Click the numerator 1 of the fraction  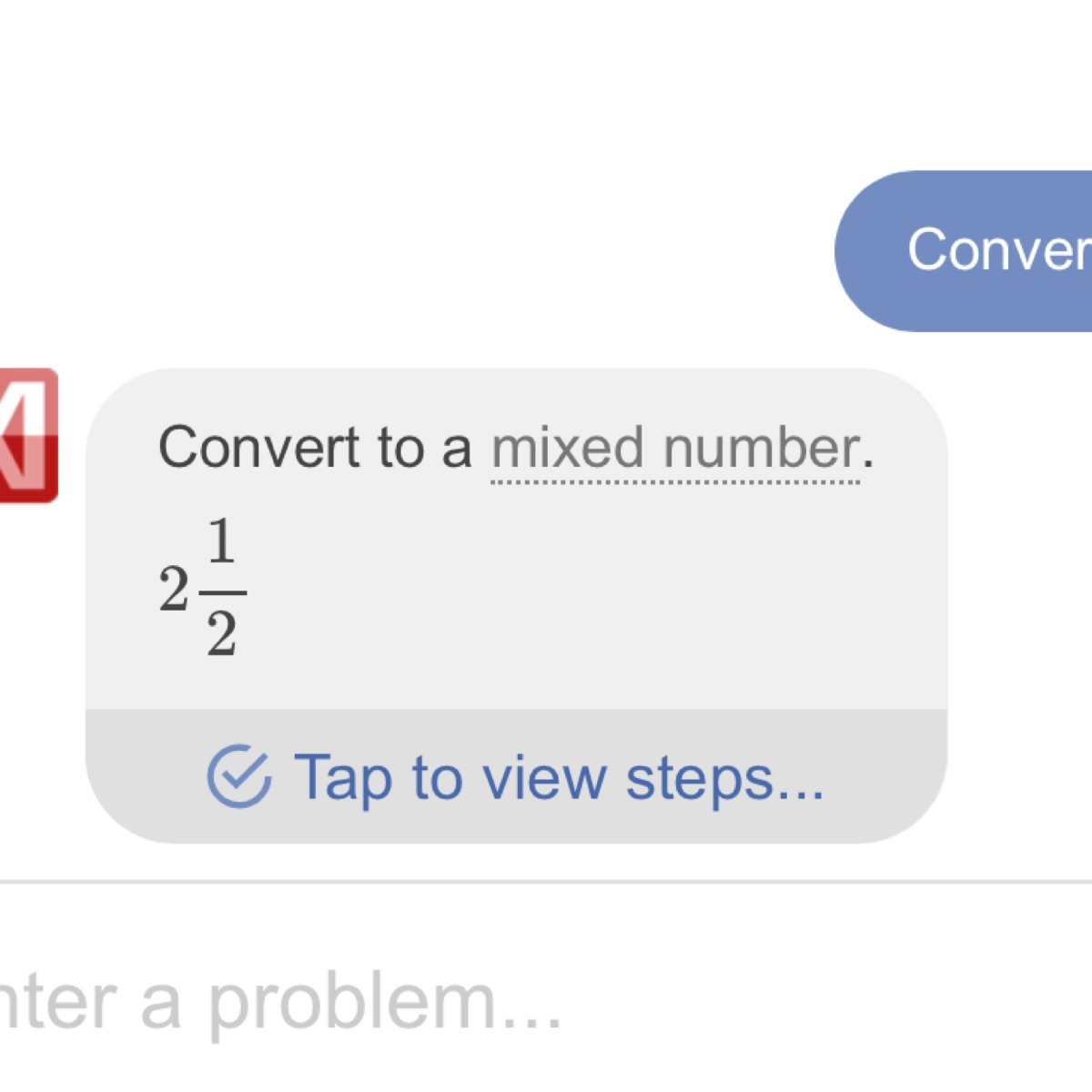point(221,543)
